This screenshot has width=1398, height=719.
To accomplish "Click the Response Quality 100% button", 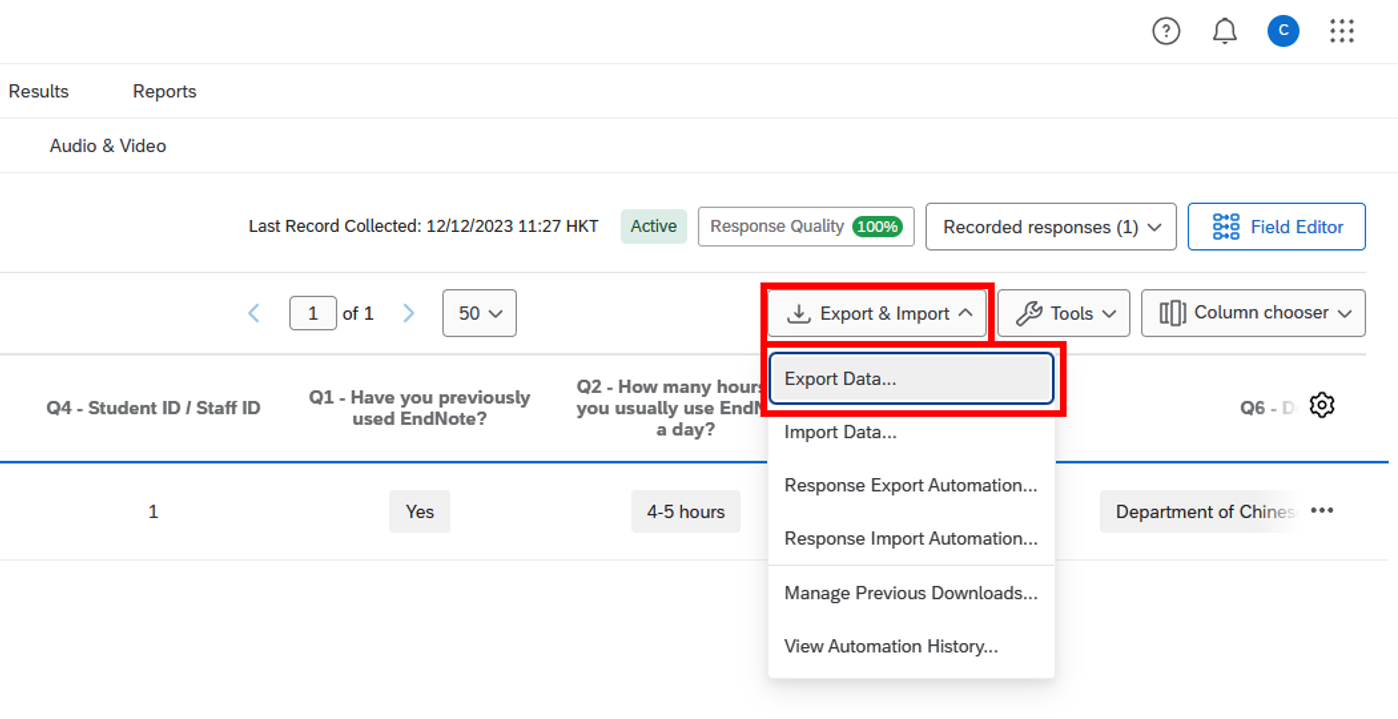I will pyautogui.click(x=806, y=227).
